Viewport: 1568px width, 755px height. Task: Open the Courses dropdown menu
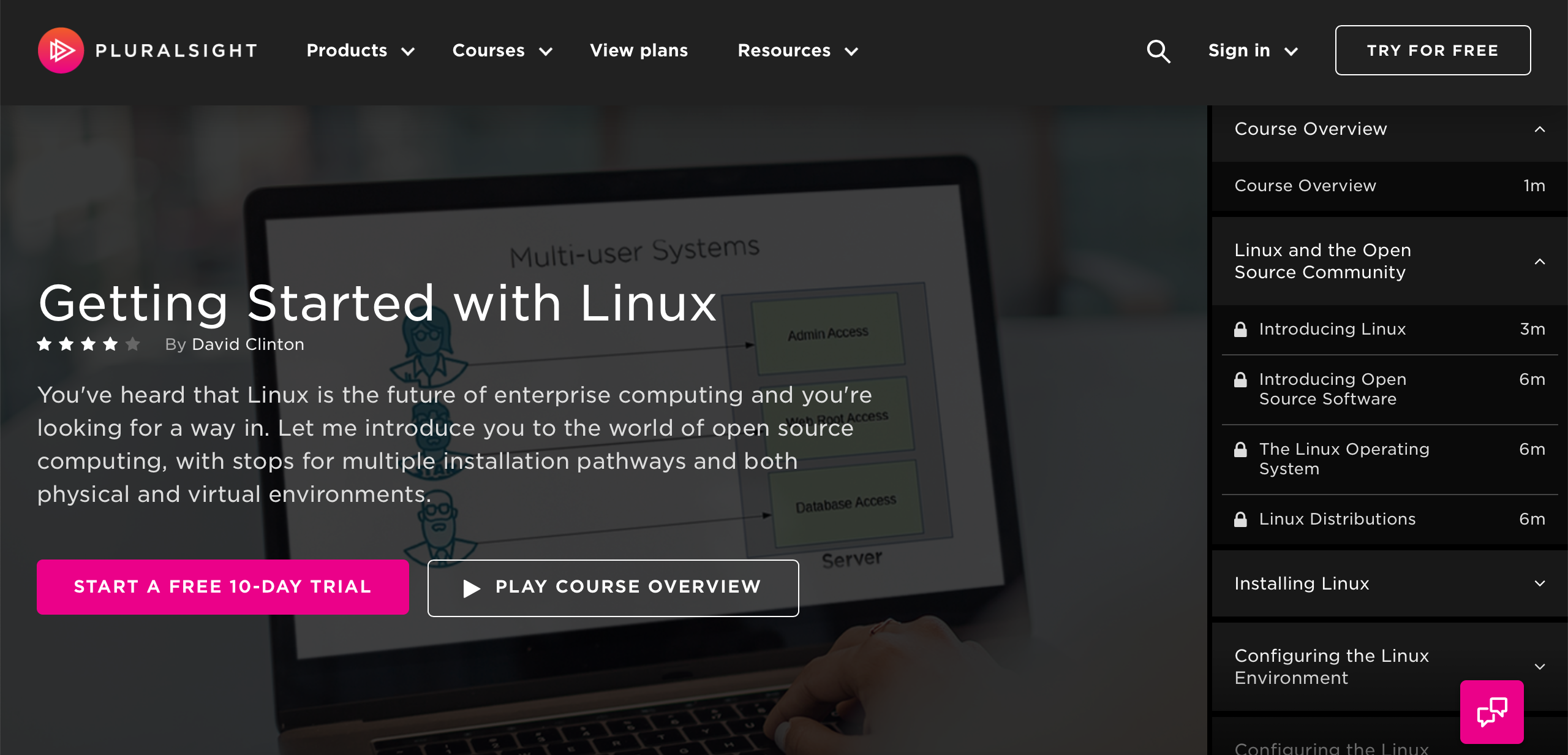[502, 50]
